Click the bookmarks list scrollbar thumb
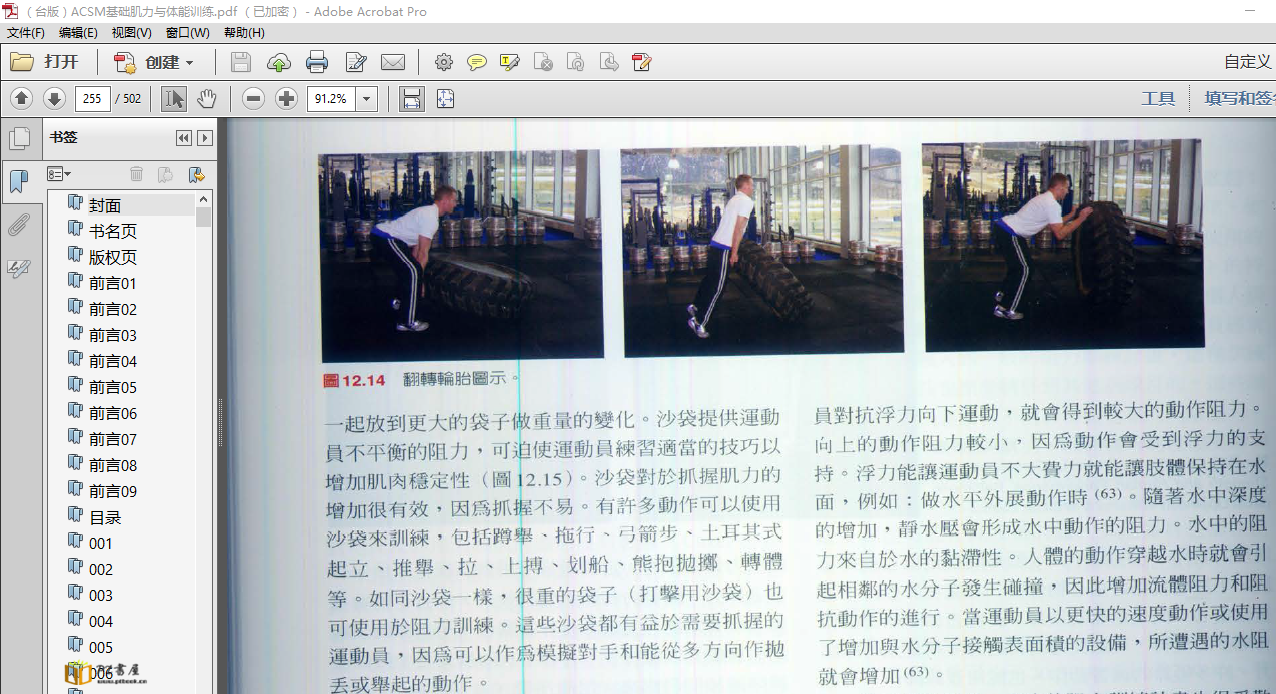This screenshot has width=1276, height=694. click(x=204, y=217)
